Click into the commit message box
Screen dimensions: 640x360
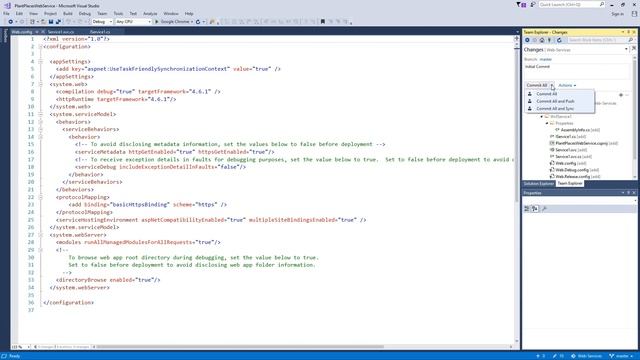pos(577,71)
